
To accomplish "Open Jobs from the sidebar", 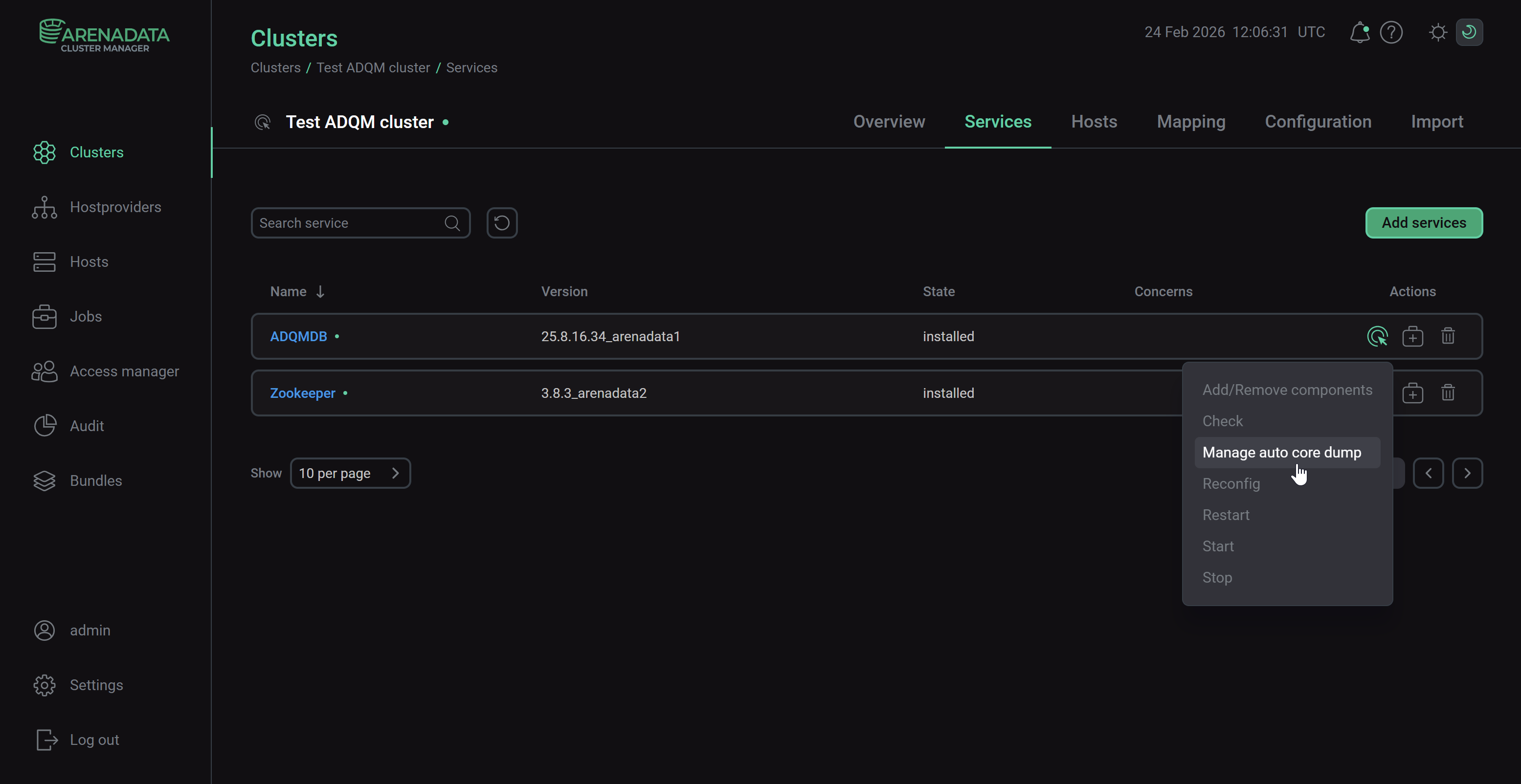I will point(86,316).
